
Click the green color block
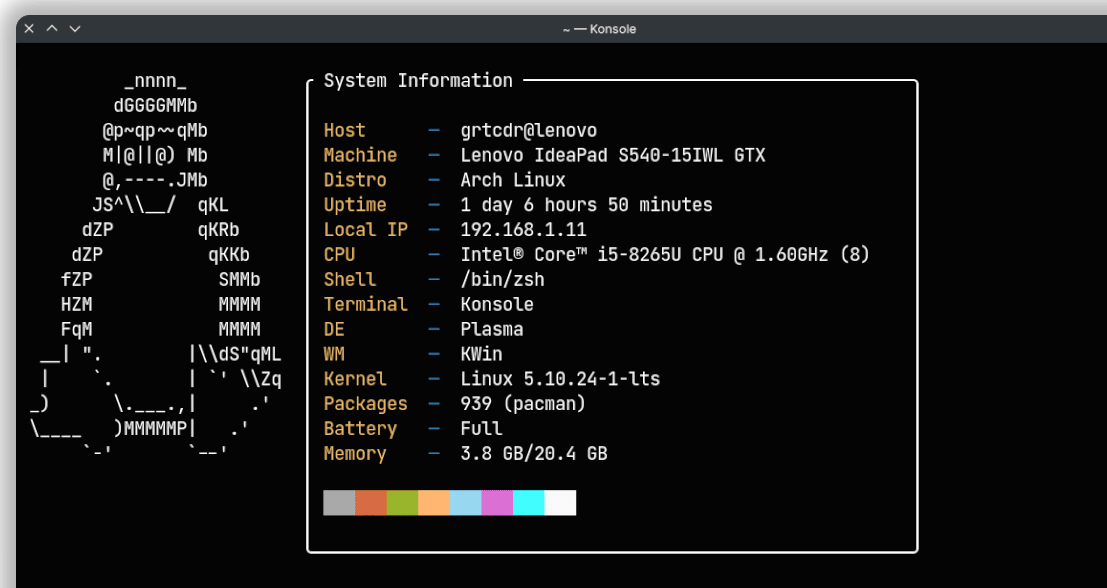pos(402,503)
